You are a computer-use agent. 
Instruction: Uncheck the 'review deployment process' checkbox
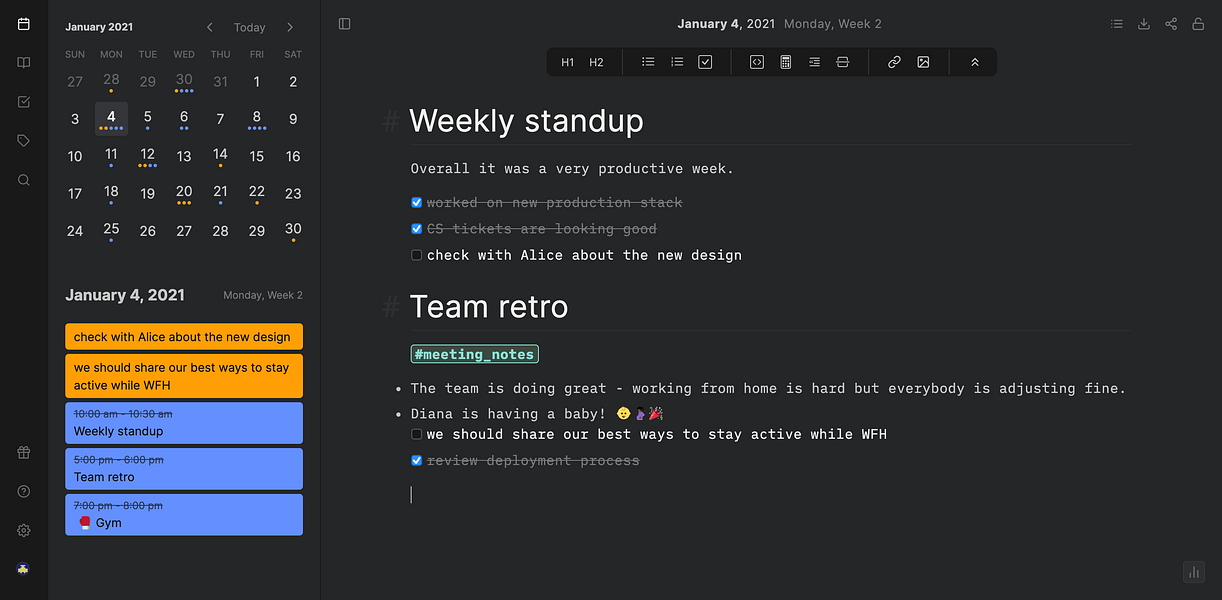point(417,461)
